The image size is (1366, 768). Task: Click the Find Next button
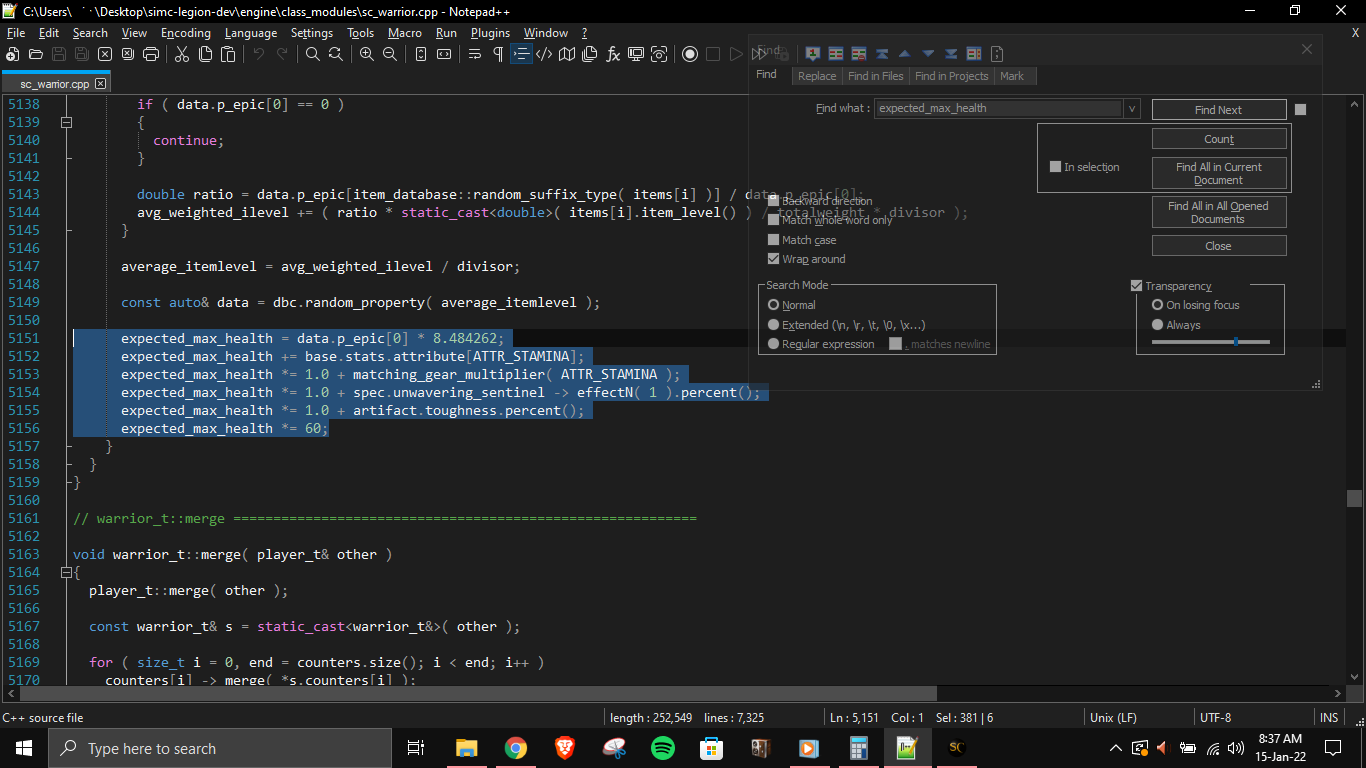click(x=1218, y=110)
